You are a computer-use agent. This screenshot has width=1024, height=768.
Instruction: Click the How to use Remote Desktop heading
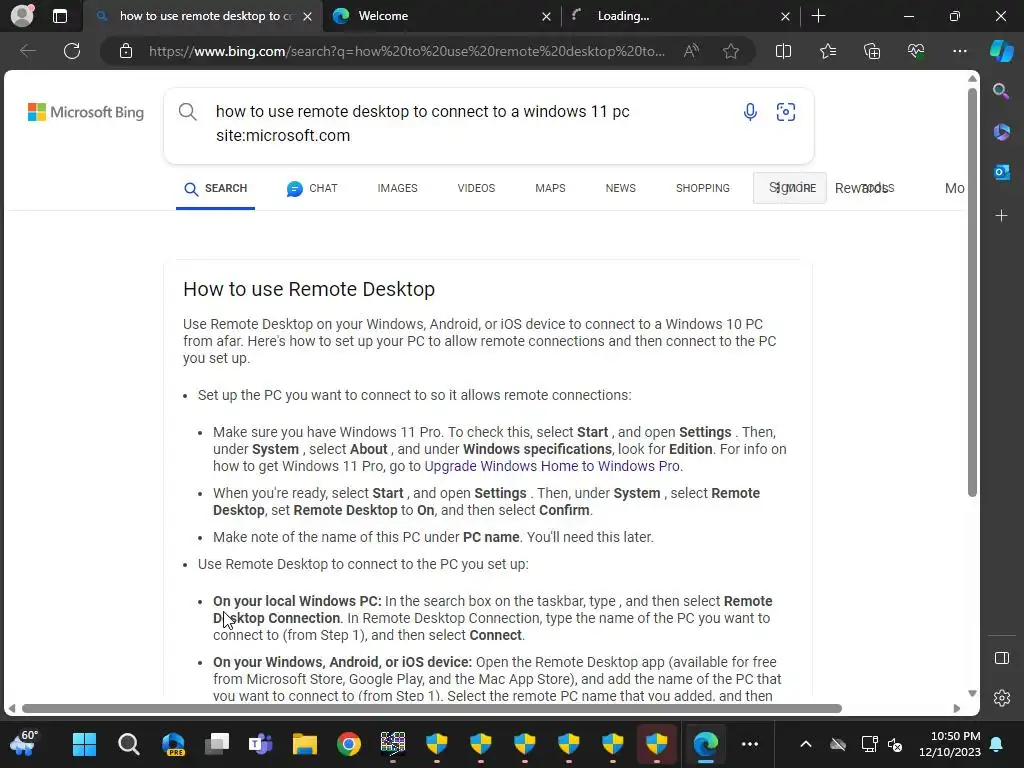point(309,289)
